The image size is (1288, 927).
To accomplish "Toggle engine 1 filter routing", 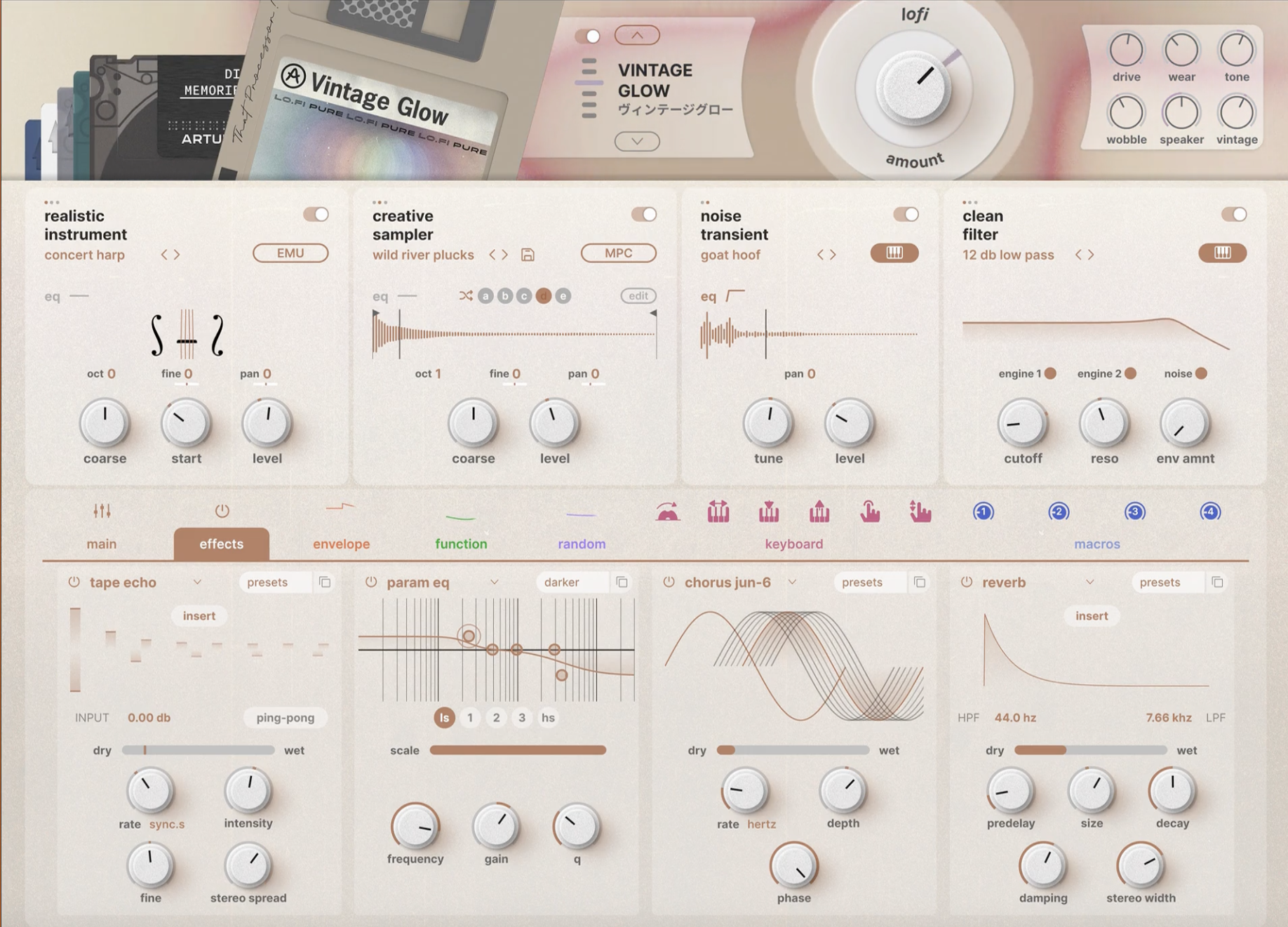I will tap(1050, 373).
